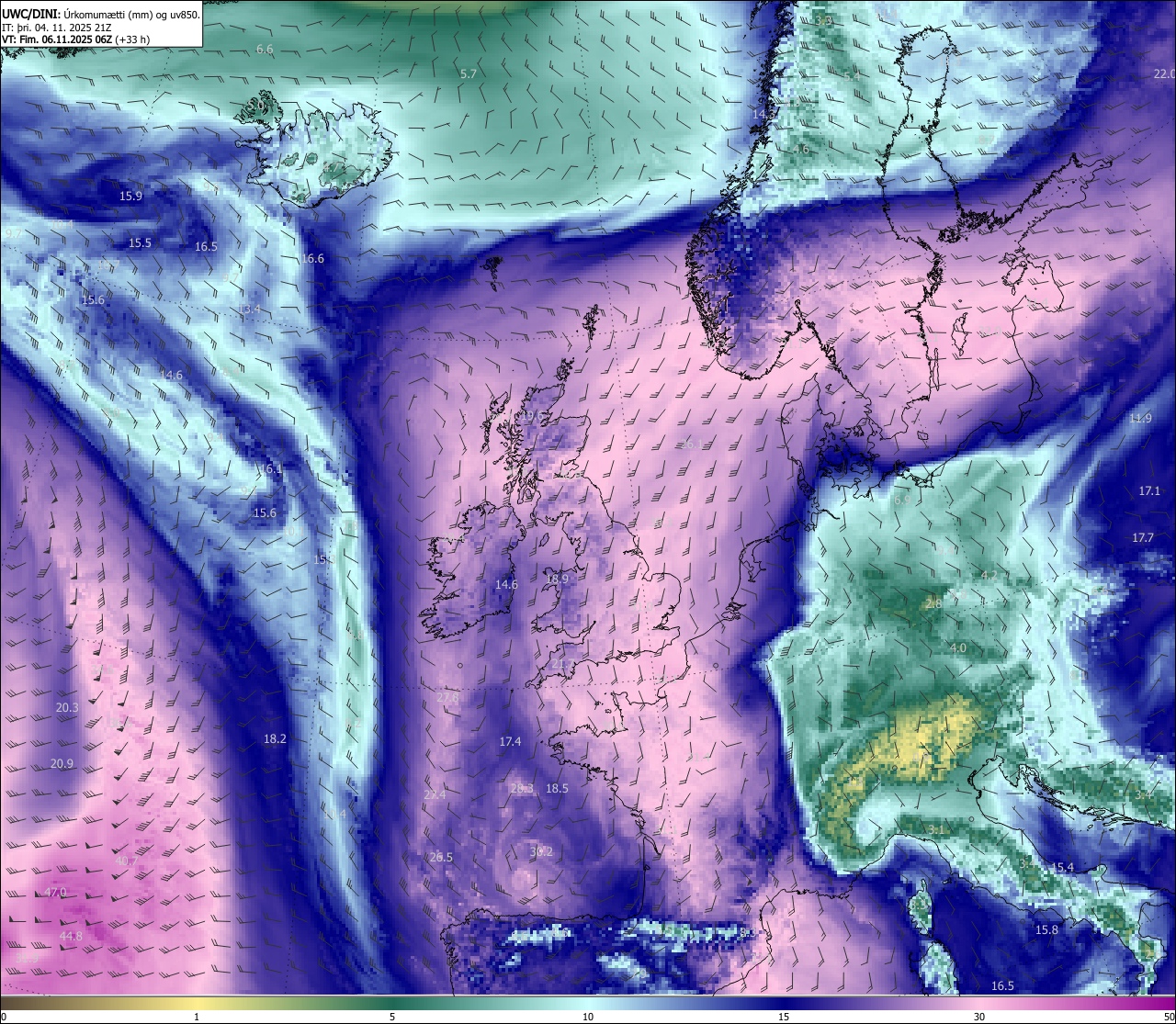Screen dimensions: 1176x1024
Task: Click the color scale tick label 50
Action: point(1169,1018)
